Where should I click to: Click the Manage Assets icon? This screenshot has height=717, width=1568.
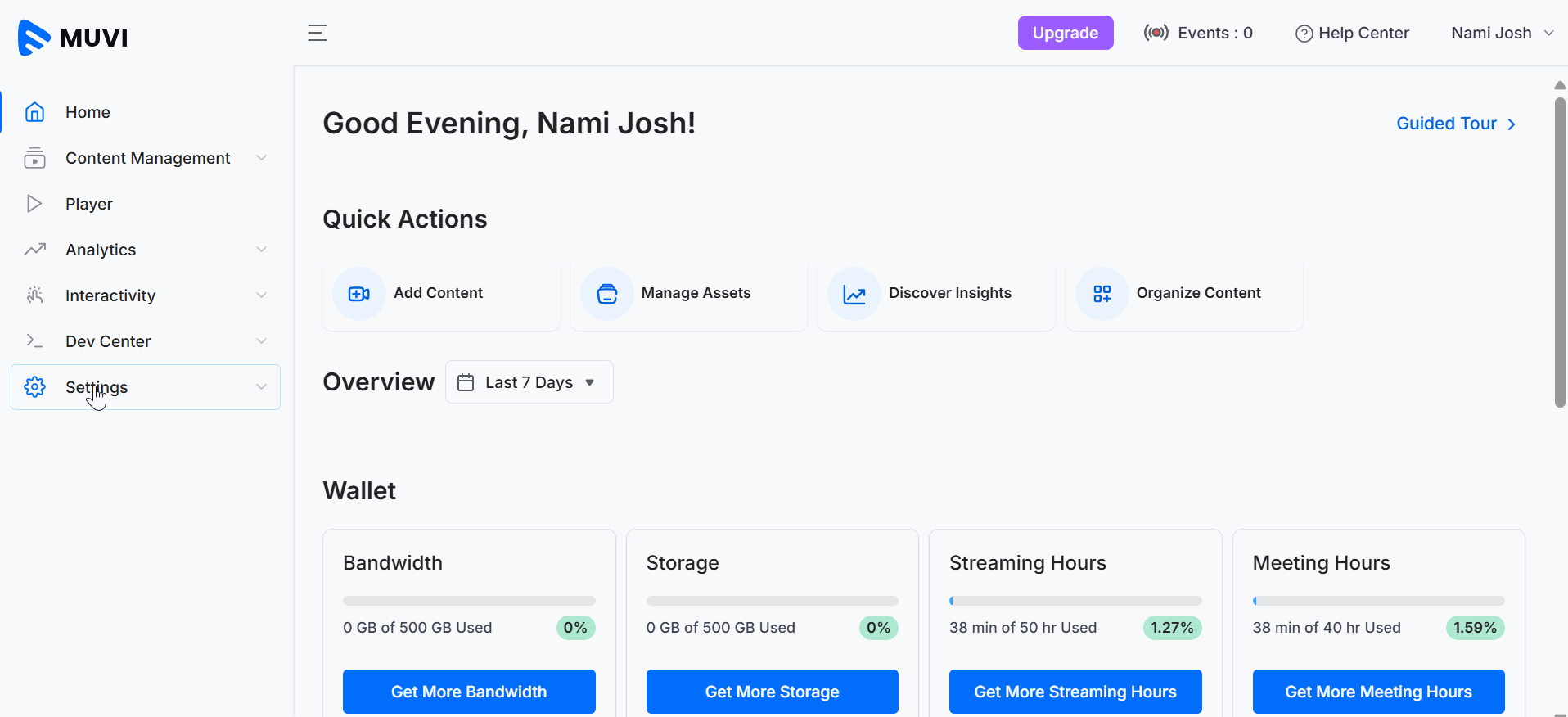[x=606, y=294]
